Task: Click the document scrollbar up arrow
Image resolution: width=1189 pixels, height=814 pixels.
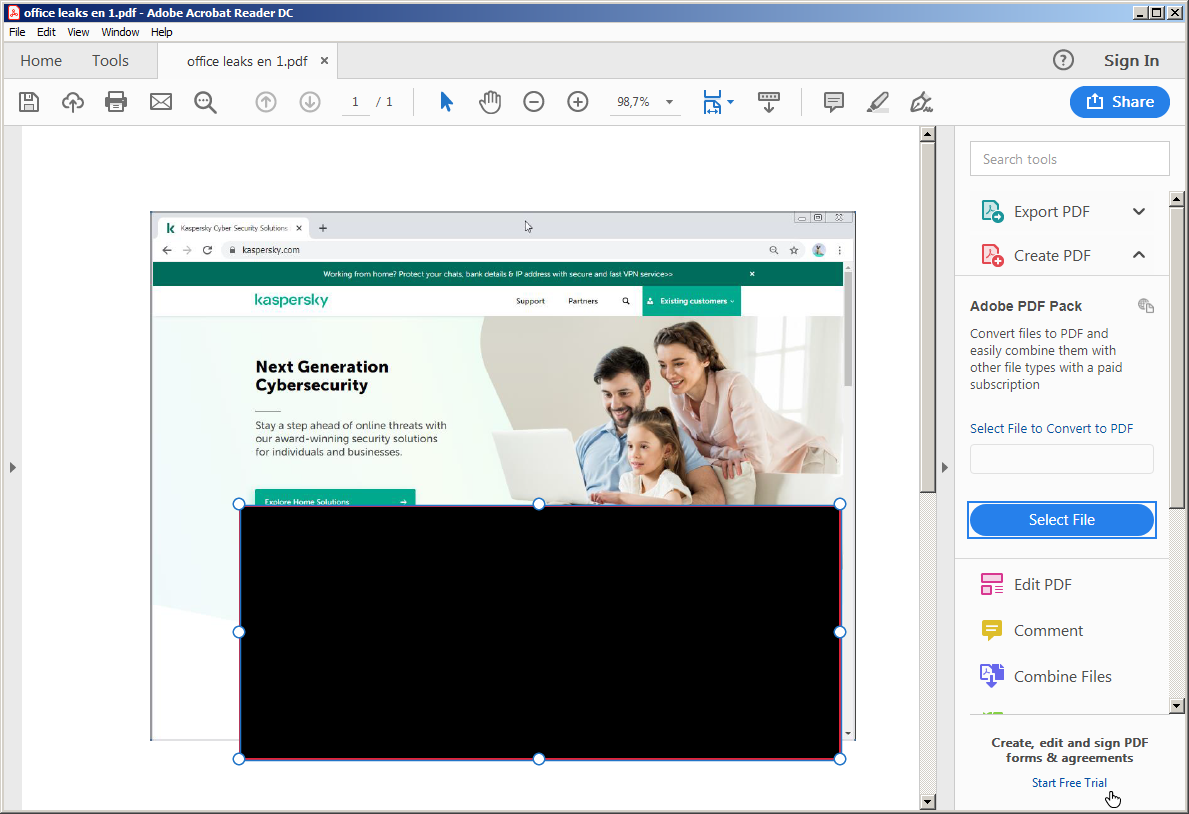Action: (x=927, y=134)
